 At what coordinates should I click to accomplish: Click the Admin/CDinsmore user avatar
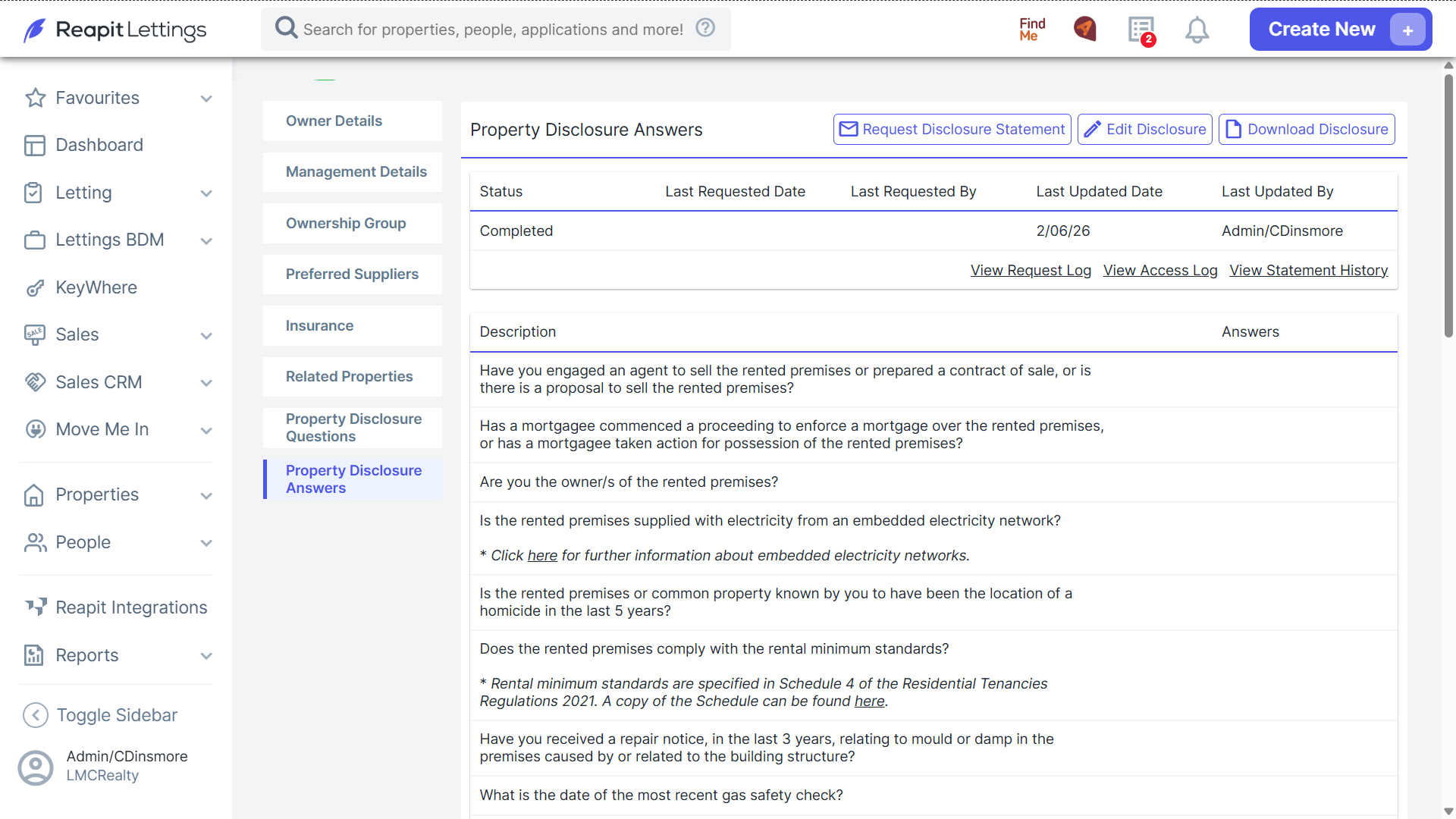[x=36, y=767]
